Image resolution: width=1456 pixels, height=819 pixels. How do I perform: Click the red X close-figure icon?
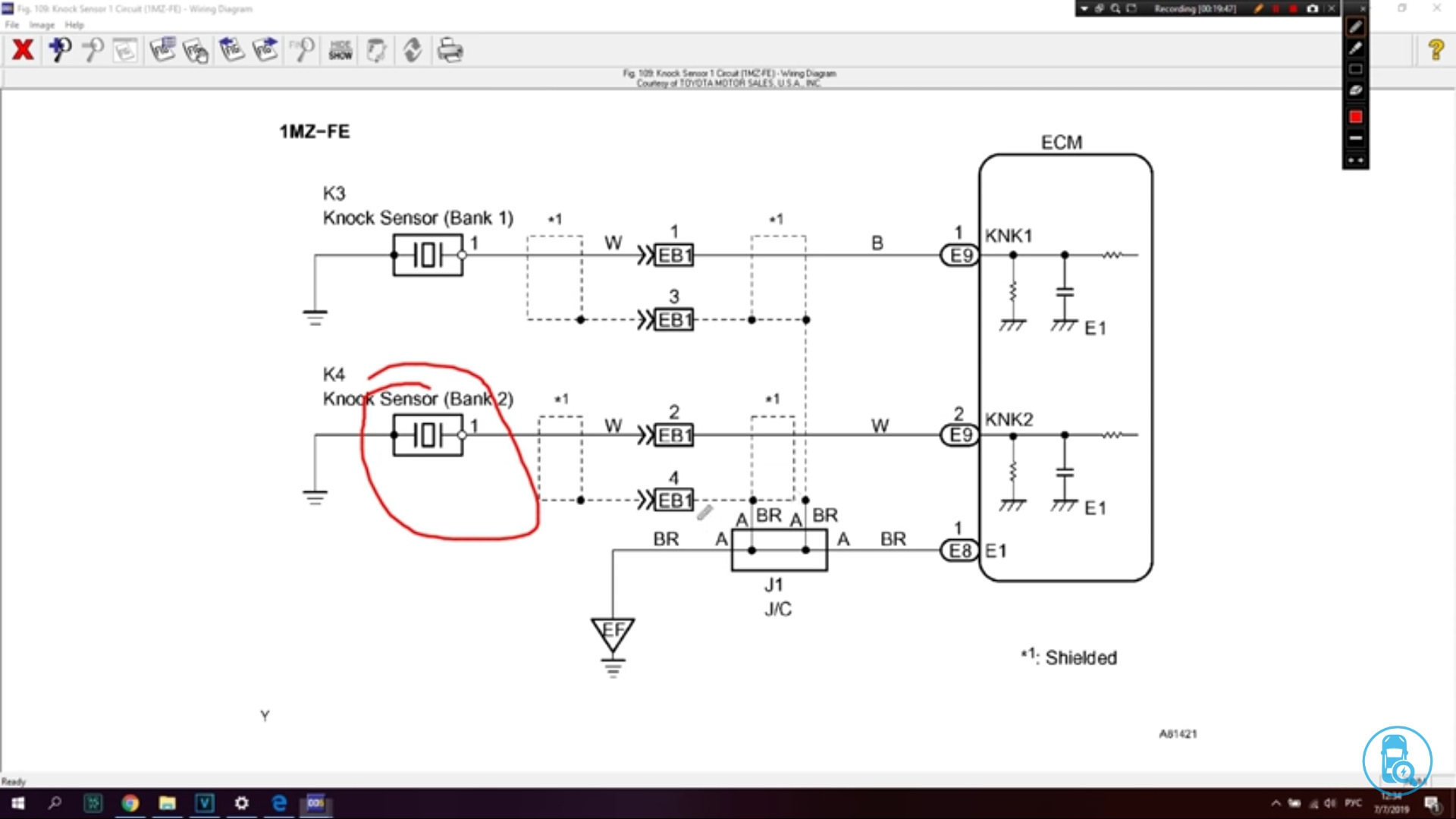23,50
